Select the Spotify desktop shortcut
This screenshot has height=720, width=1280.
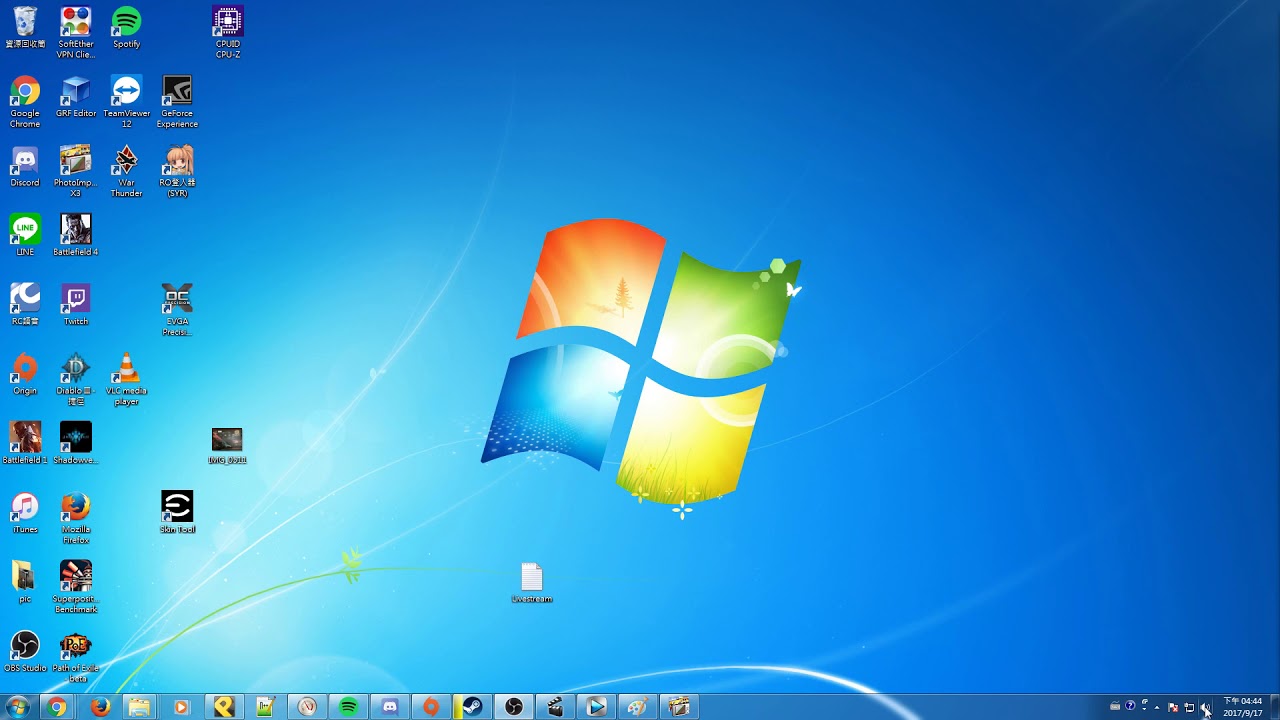(x=126, y=27)
